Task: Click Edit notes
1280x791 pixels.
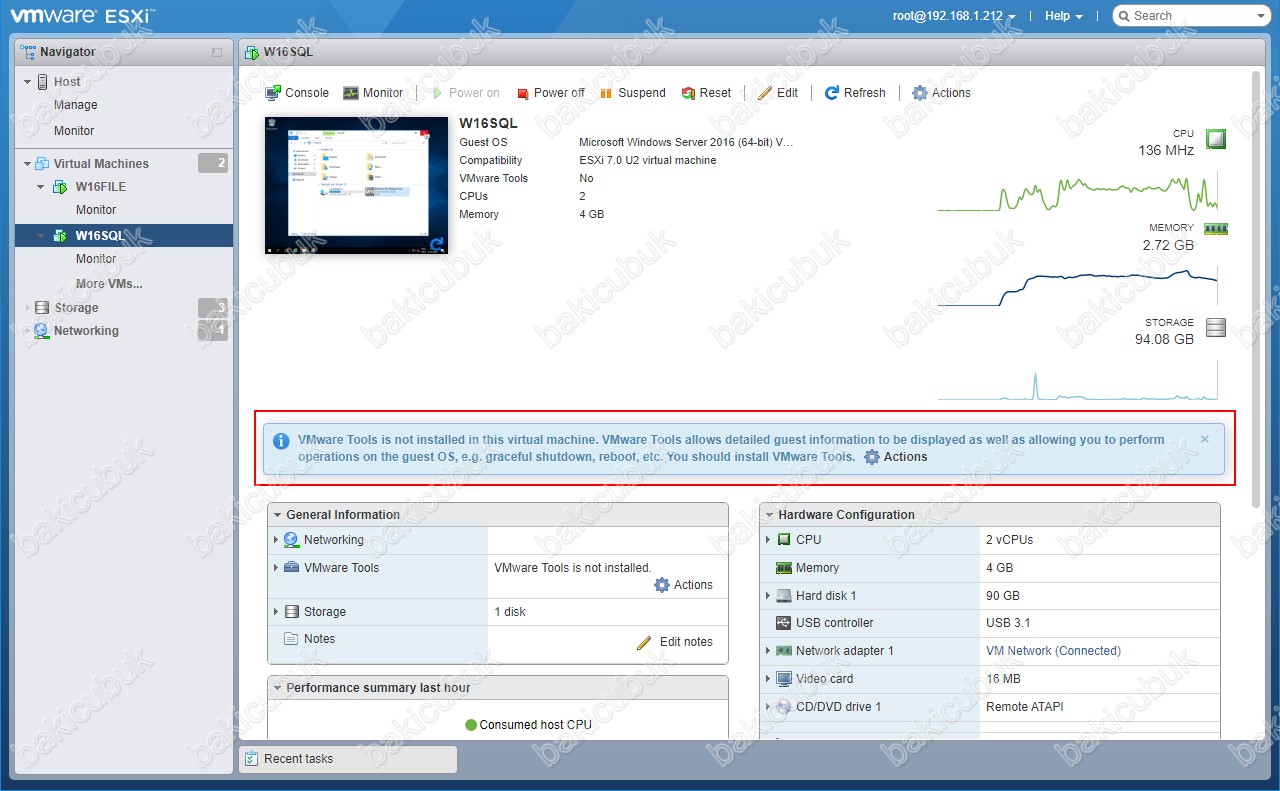Action: pos(675,642)
